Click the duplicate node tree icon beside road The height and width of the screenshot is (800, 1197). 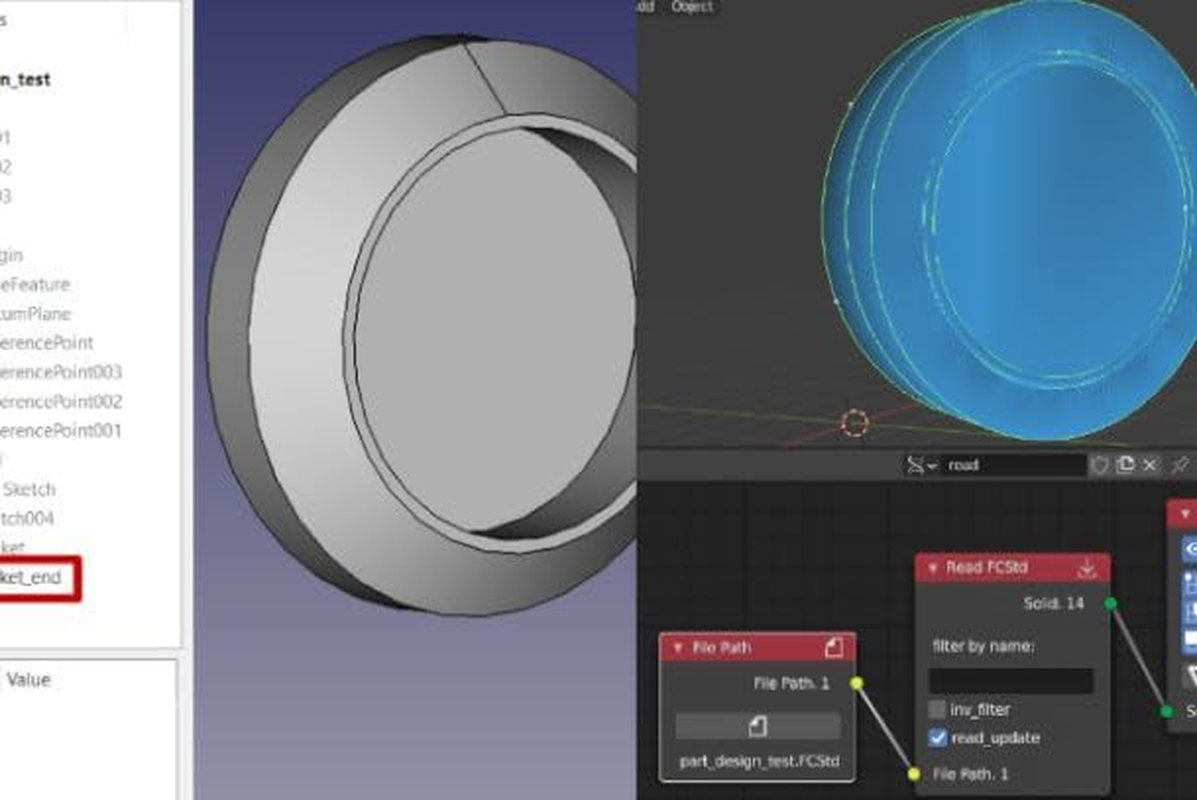[1125, 464]
